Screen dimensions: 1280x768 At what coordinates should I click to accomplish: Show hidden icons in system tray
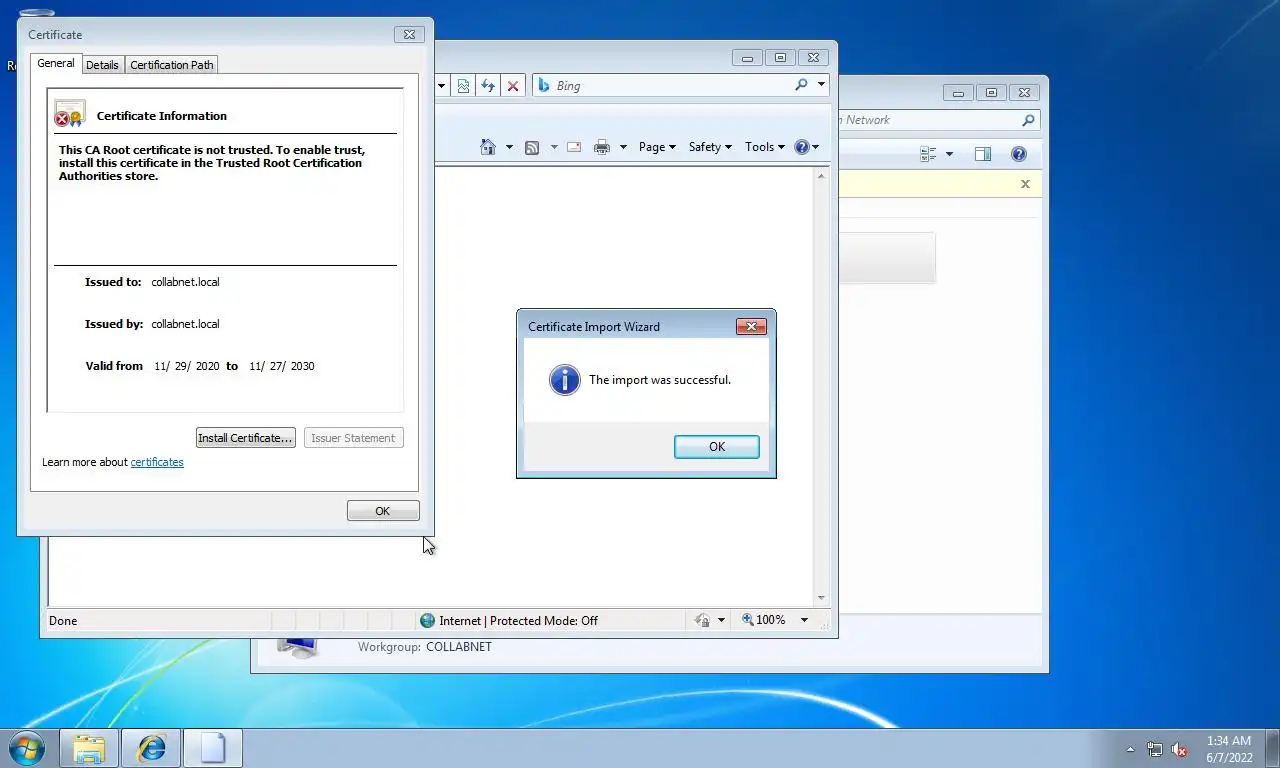[1130, 749]
